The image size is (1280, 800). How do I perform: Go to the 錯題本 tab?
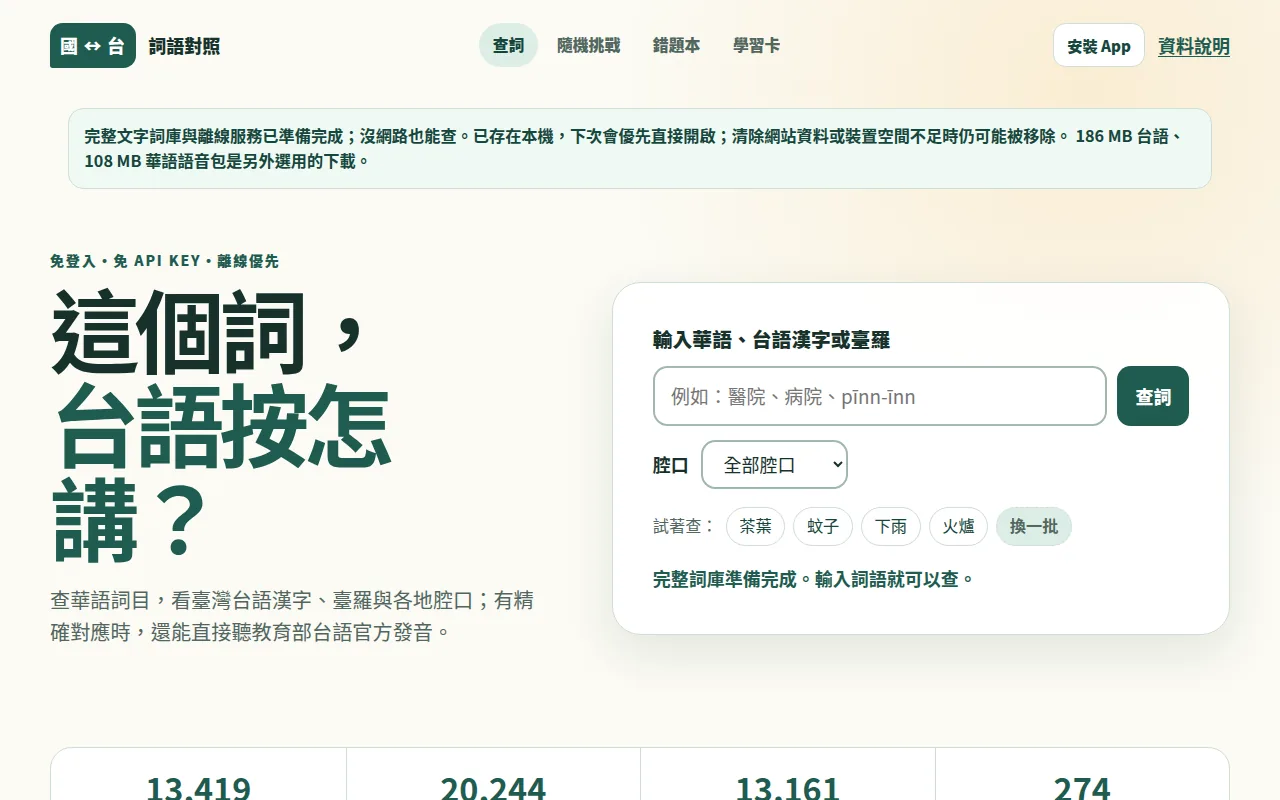click(x=676, y=45)
